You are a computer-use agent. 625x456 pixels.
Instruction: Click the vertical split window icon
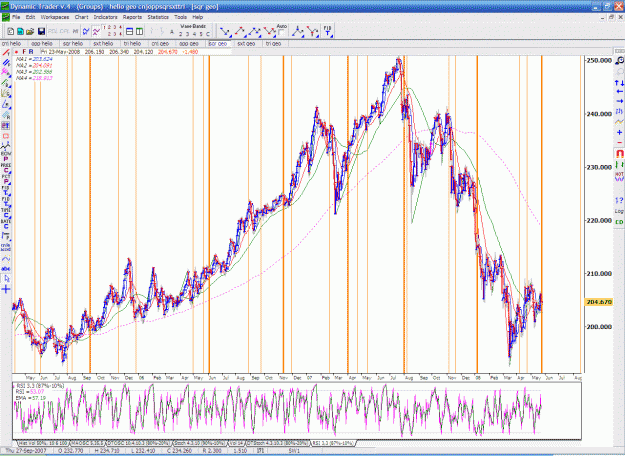click(x=140, y=31)
